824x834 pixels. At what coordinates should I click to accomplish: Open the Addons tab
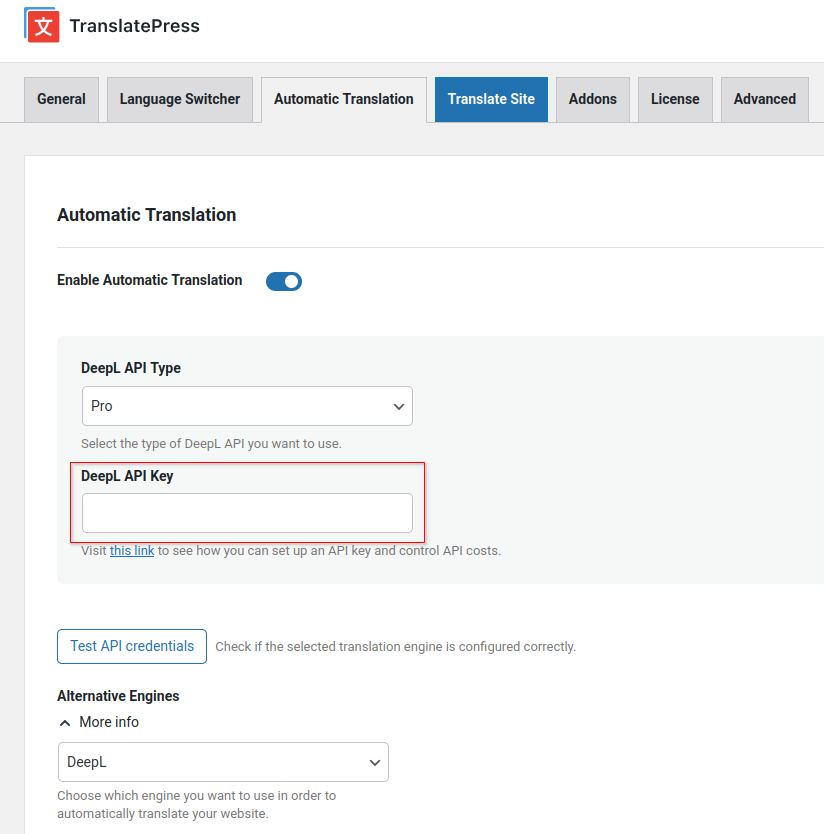tap(592, 99)
